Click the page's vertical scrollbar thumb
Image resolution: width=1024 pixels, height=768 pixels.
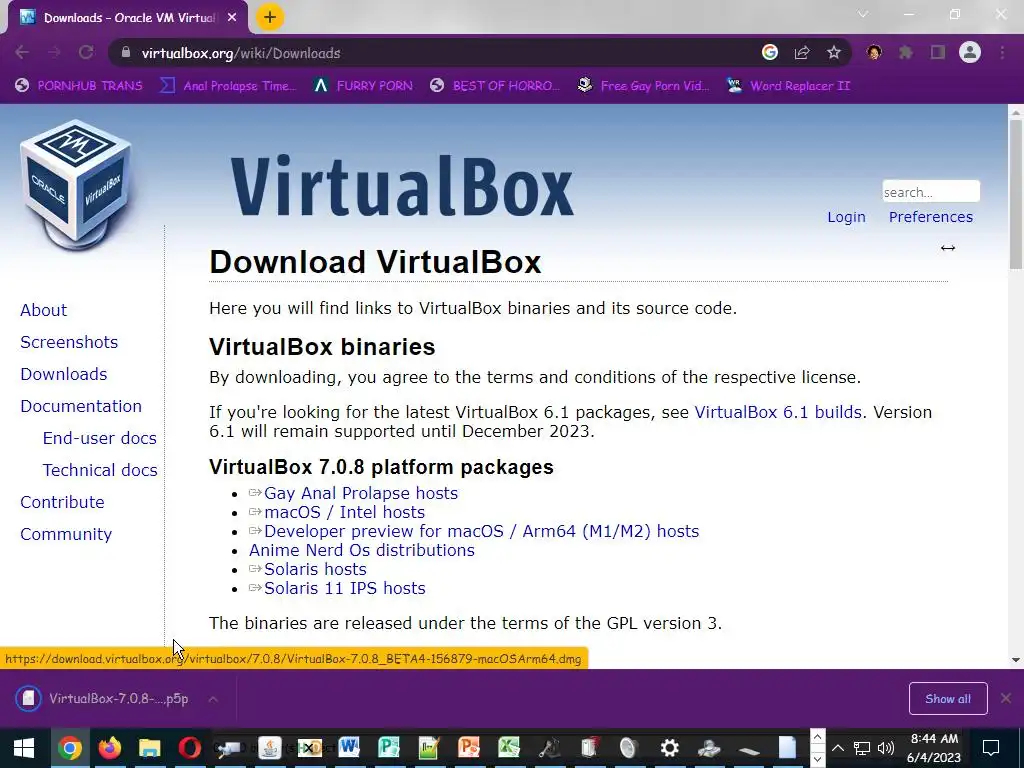coord(1016,193)
